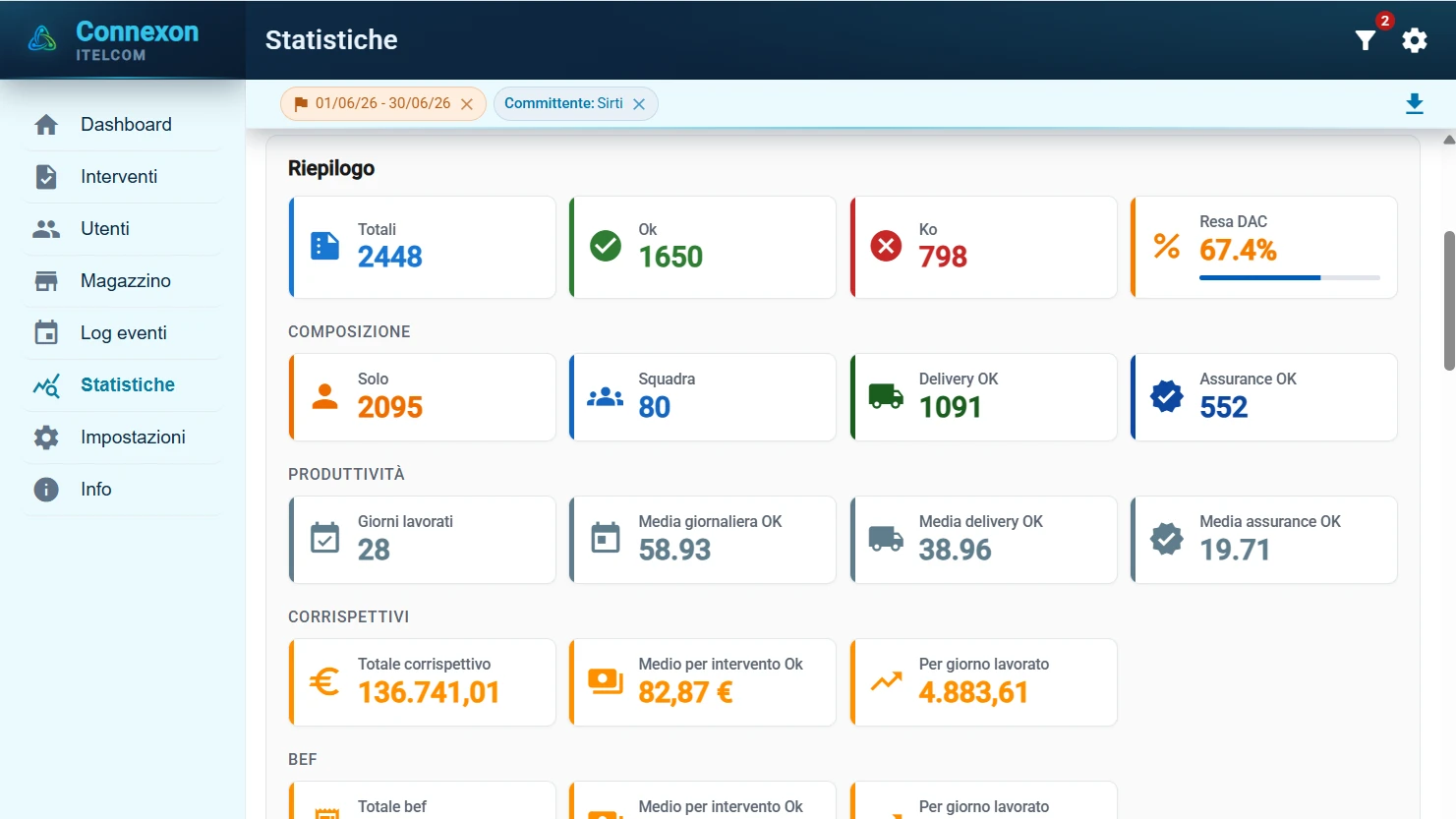Click the Statistiche page title
This screenshot has height=819, width=1456.
331,40
